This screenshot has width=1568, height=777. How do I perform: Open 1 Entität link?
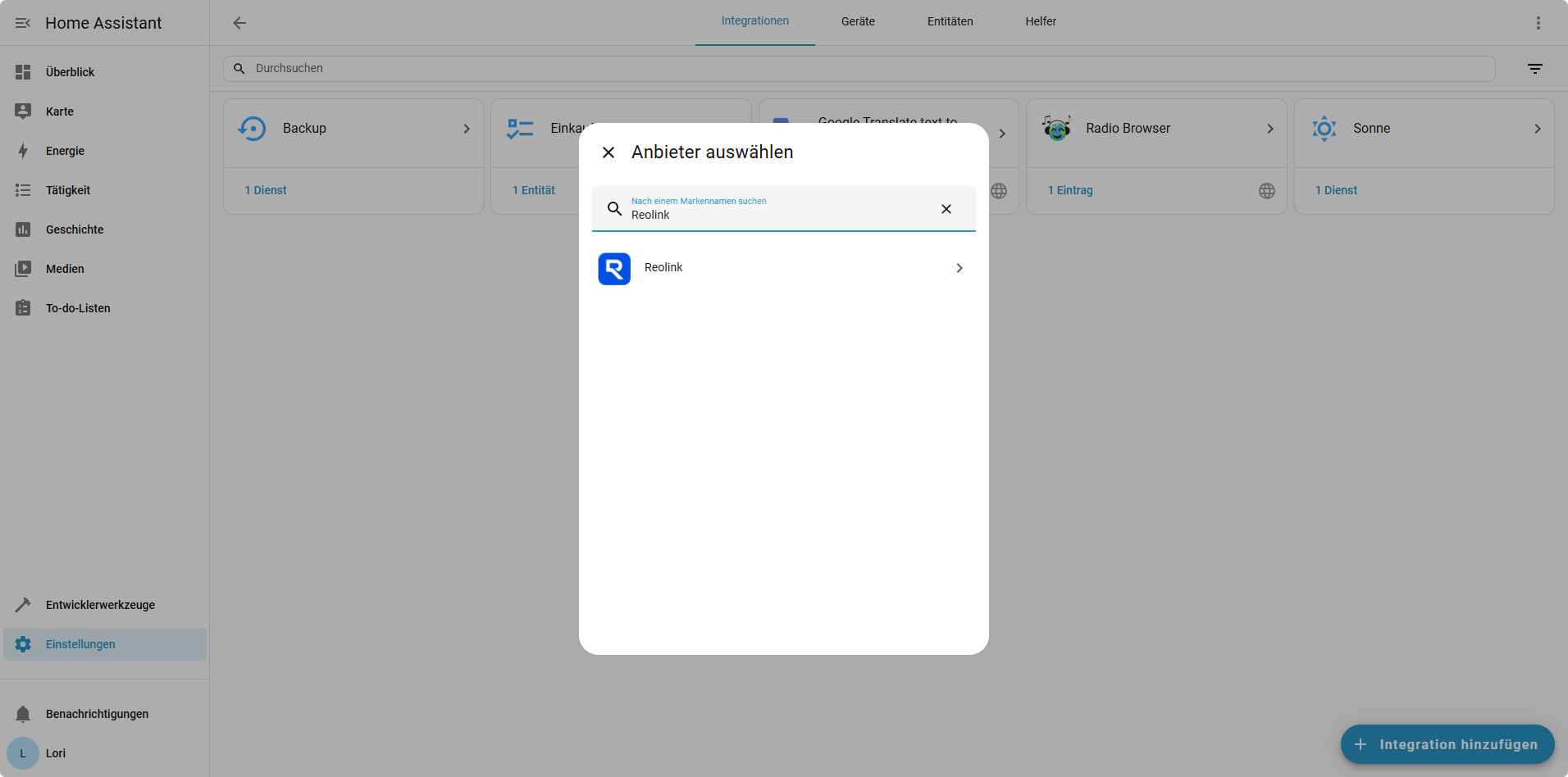[534, 190]
